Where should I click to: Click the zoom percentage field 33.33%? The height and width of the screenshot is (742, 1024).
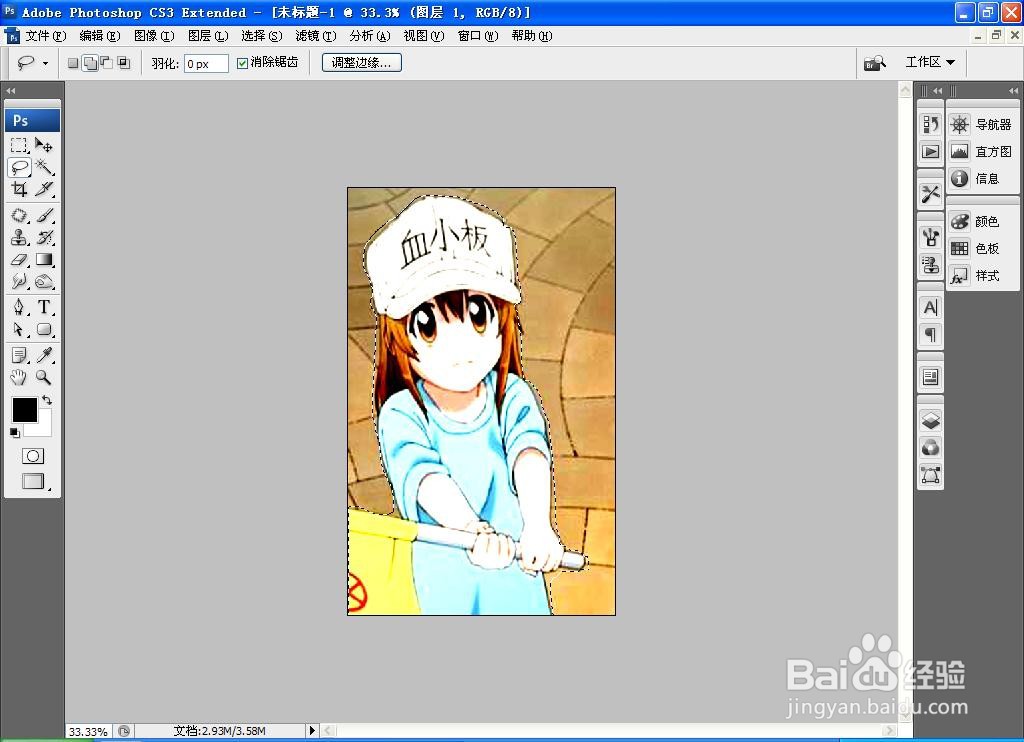[89, 731]
